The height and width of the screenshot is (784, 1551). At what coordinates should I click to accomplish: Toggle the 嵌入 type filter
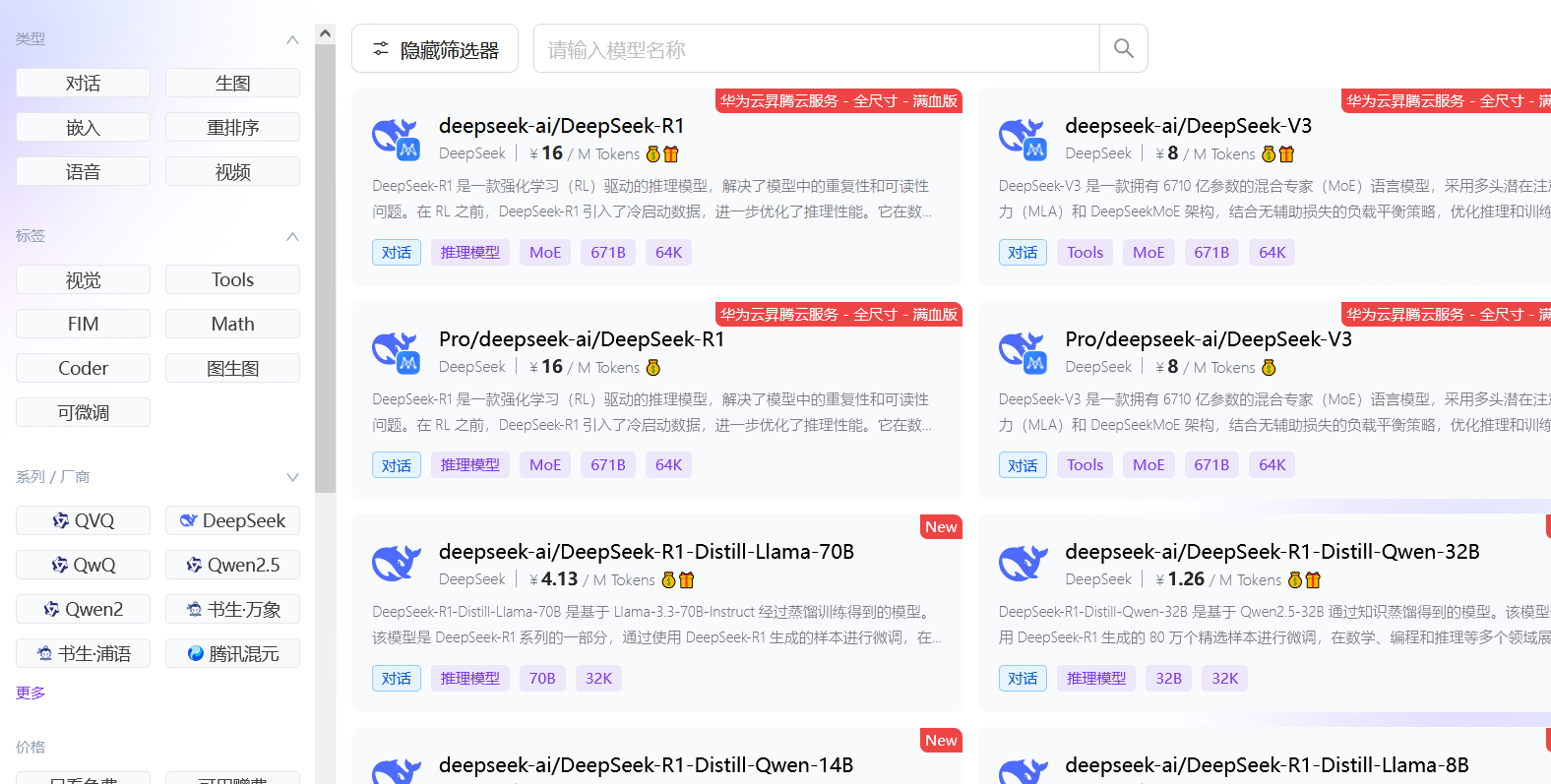pyautogui.click(x=83, y=127)
